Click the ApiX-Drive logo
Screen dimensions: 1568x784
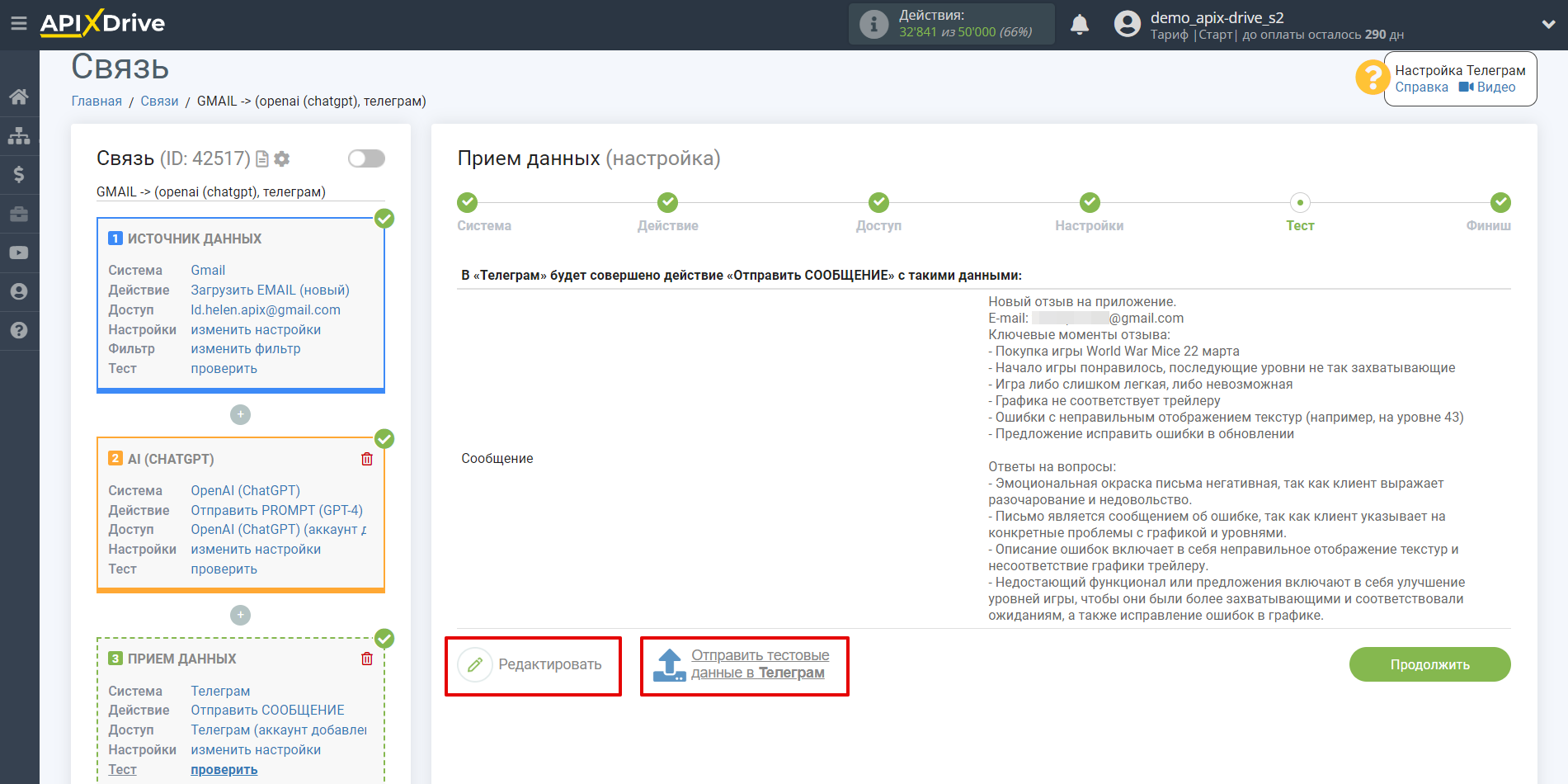(102, 23)
